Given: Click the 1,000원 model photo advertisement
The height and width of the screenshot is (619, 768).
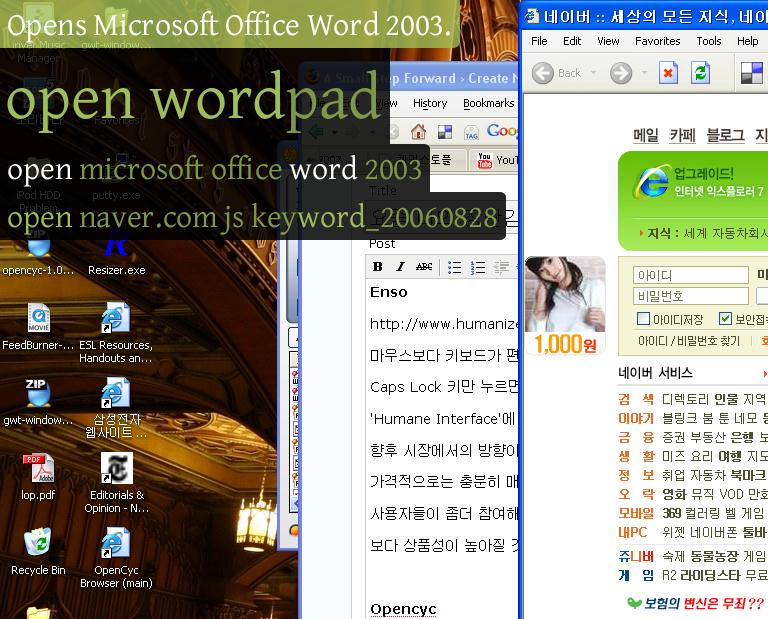Looking at the screenshot, I should [x=565, y=305].
